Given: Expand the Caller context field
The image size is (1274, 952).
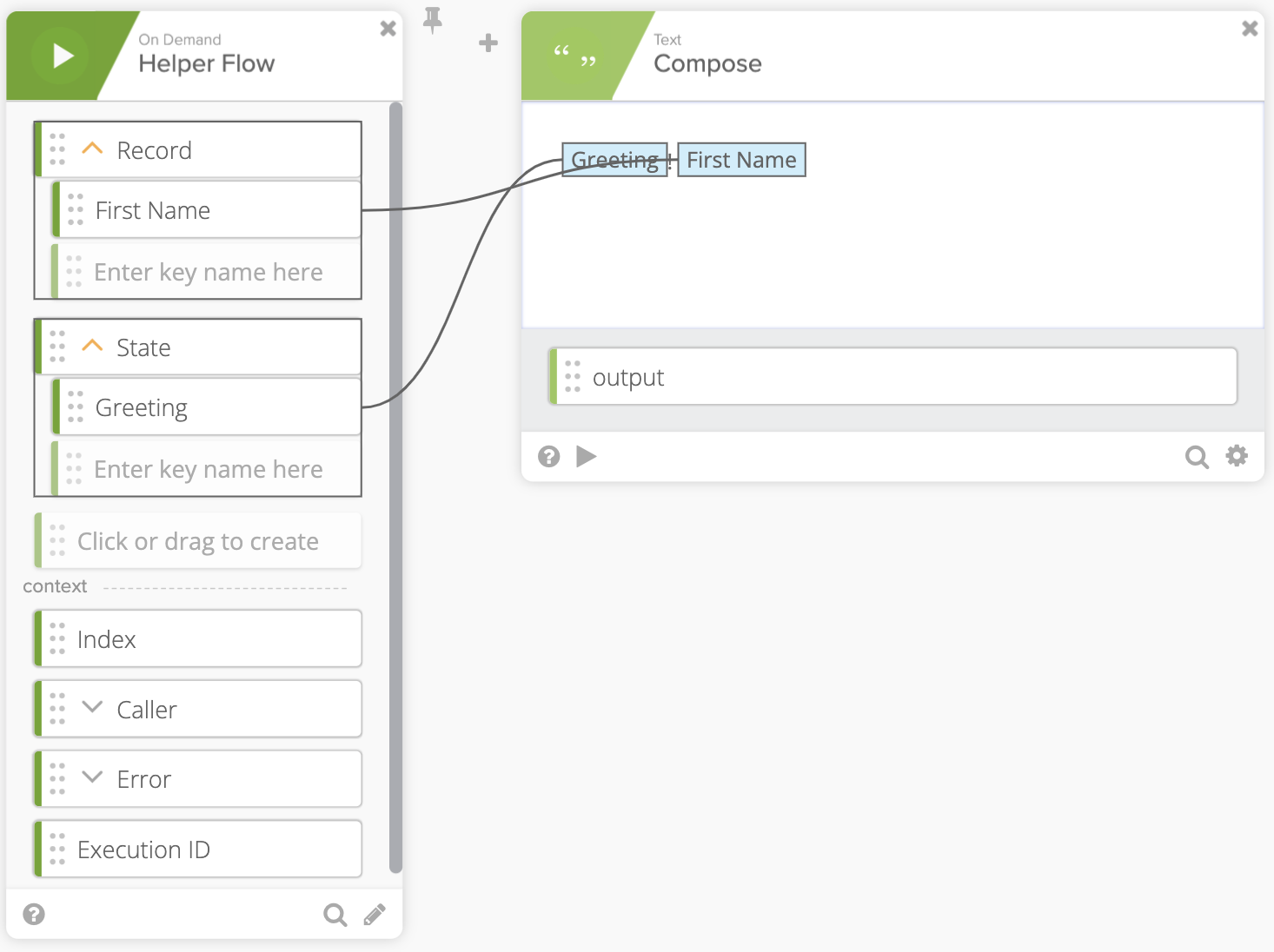Looking at the screenshot, I should (x=92, y=708).
